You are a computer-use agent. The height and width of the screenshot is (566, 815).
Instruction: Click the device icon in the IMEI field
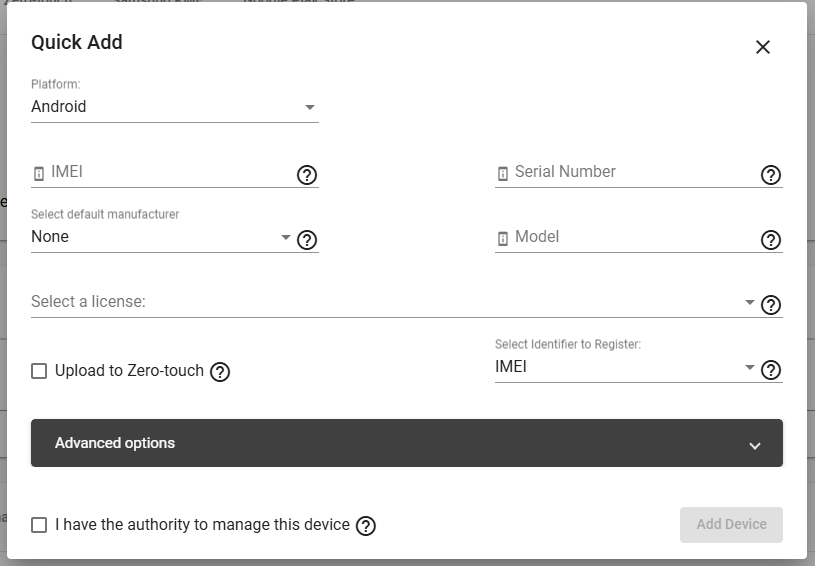pos(38,174)
